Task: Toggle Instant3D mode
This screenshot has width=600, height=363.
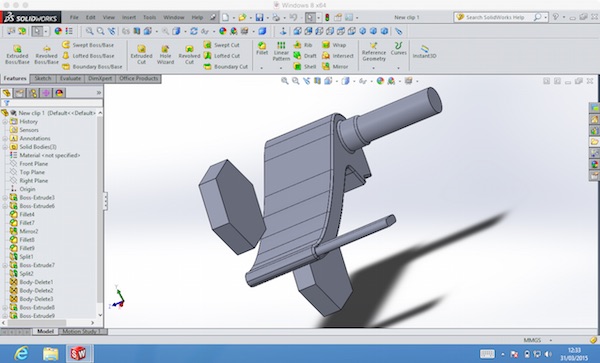Action: point(424,52)
